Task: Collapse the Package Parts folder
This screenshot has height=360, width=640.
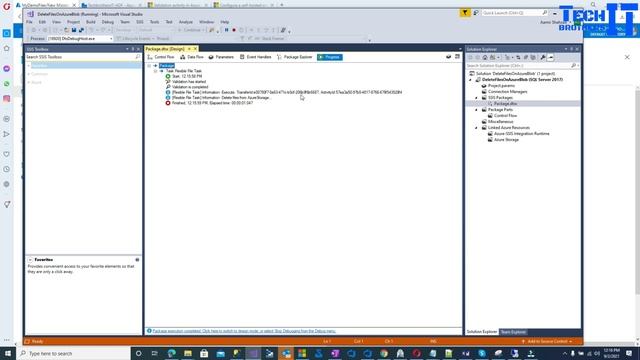Action: pos(476,110)
